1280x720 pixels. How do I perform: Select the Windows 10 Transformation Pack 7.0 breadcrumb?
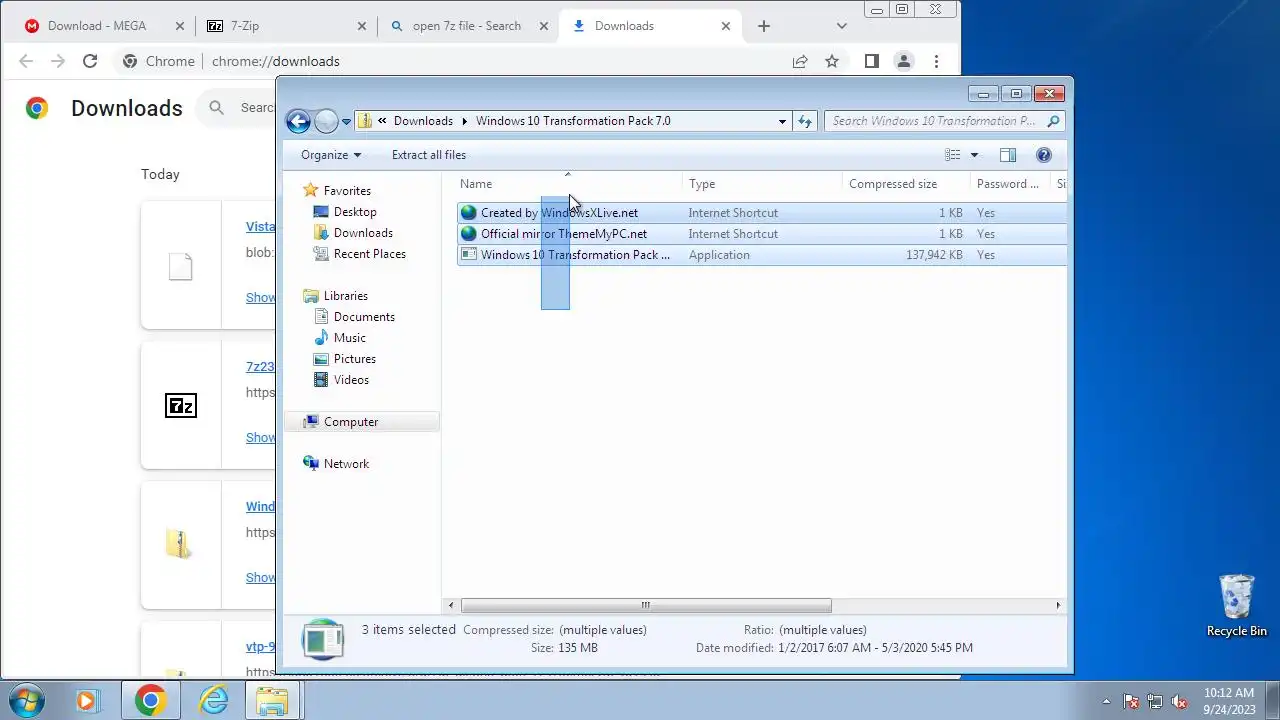[573, 121]
